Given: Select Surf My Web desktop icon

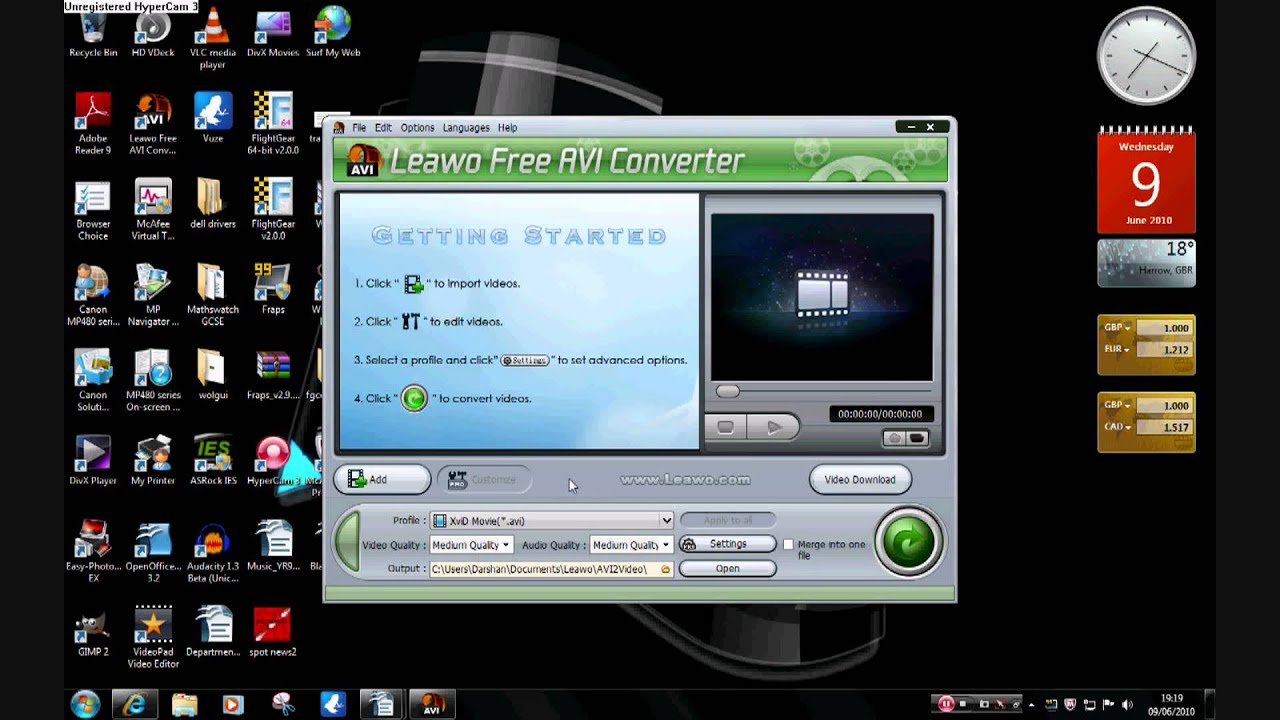Looking at the screenshot, I should click(x=333, y=33).
